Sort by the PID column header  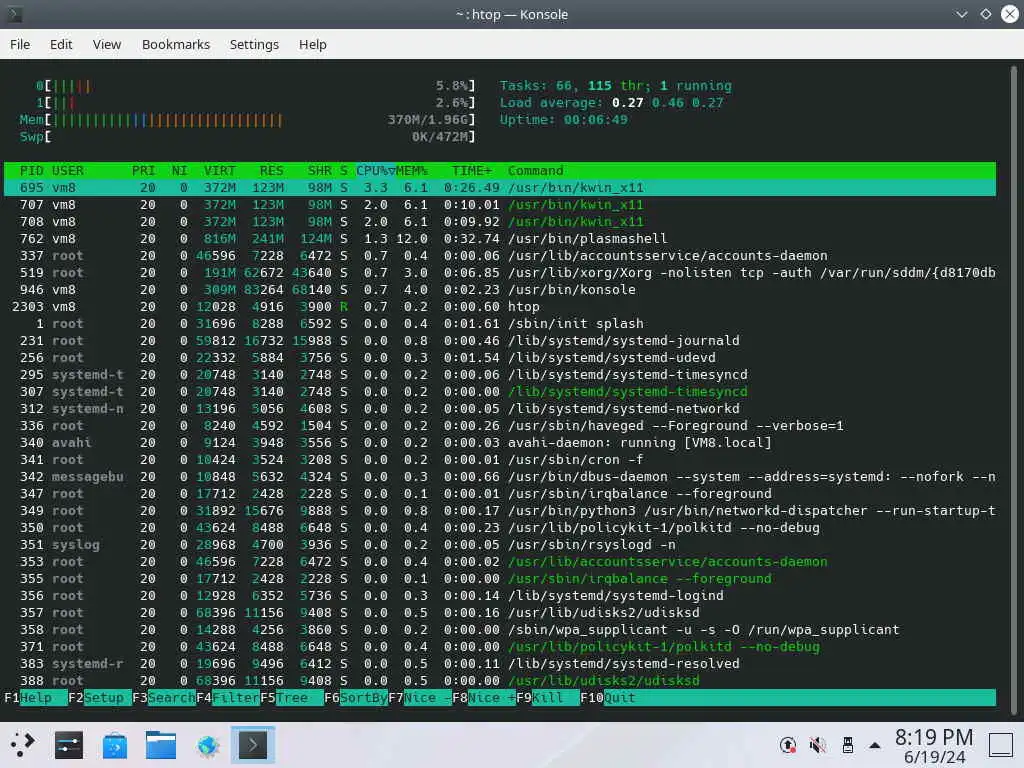(31, 170)
